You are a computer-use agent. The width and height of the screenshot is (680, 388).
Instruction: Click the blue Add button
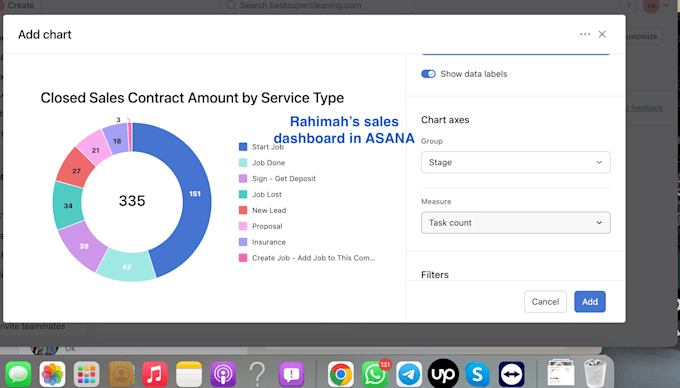[x=590, y=302]
